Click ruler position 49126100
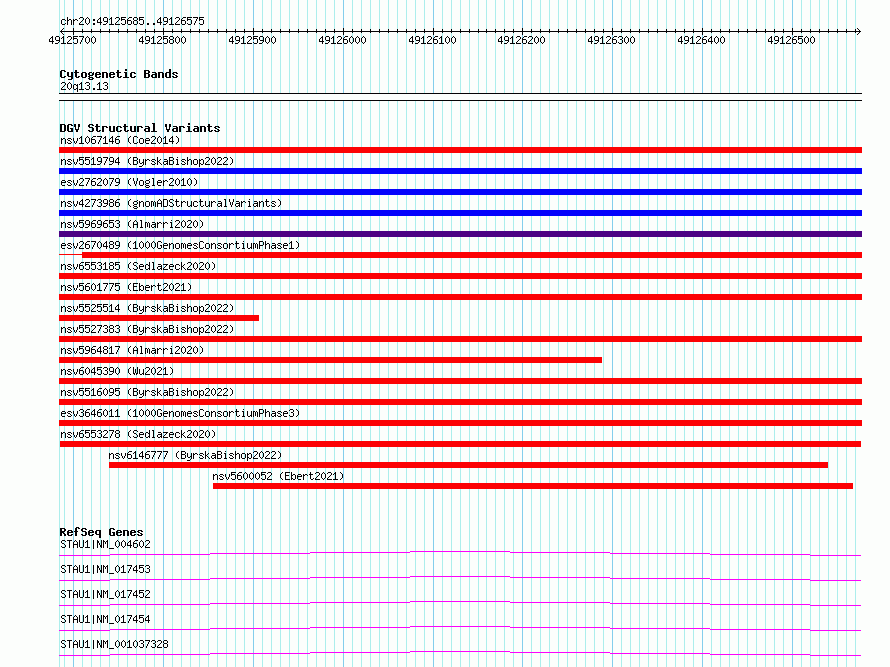The width and height of the screenshot is (890, 667). coord(433,40)
